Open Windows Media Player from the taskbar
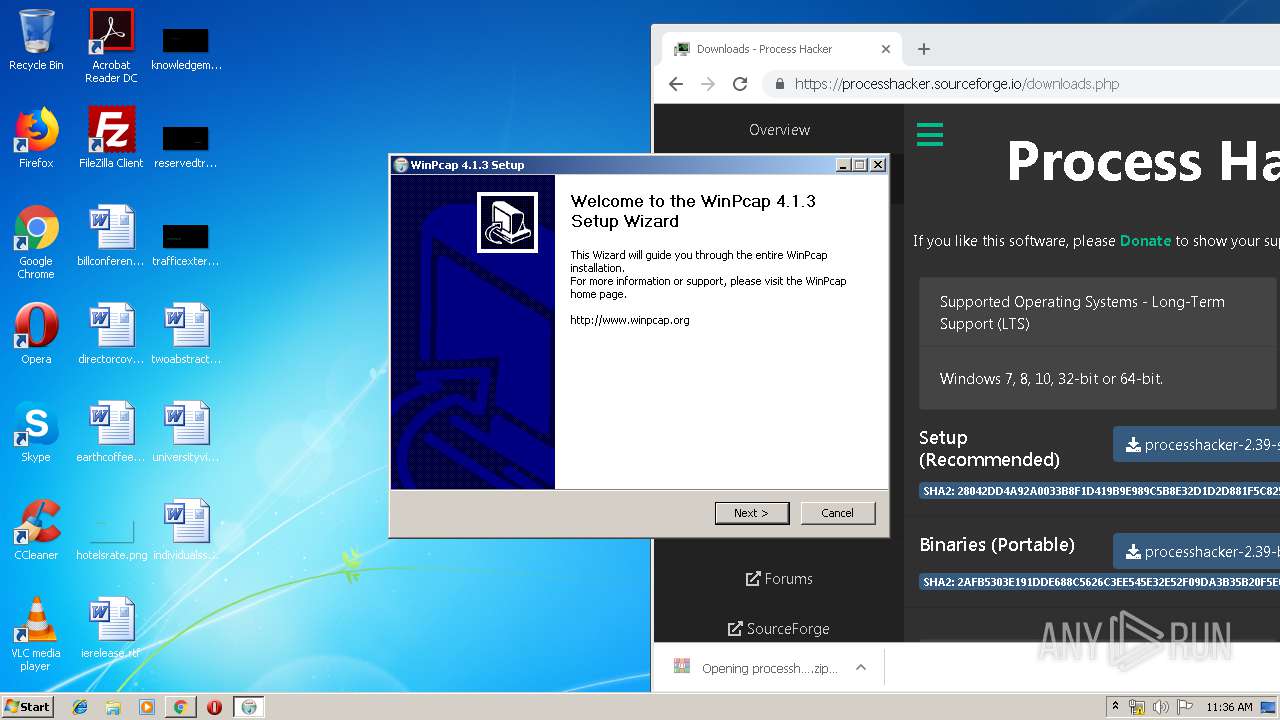Screen dimensions: 1280x720 point(147,707)
